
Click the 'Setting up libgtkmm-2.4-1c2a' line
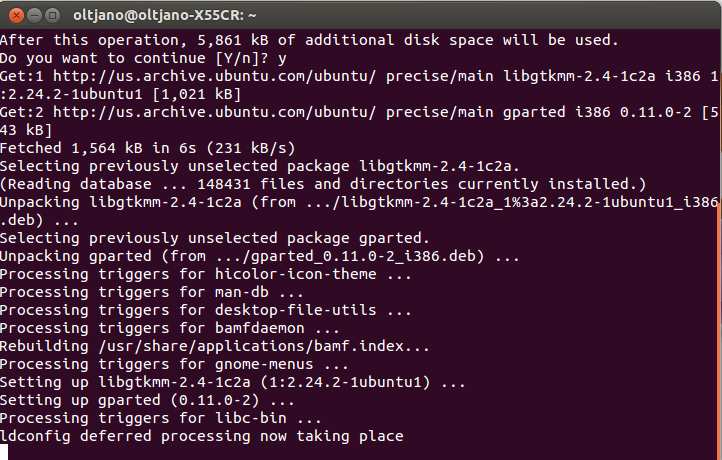coord(233,382)
